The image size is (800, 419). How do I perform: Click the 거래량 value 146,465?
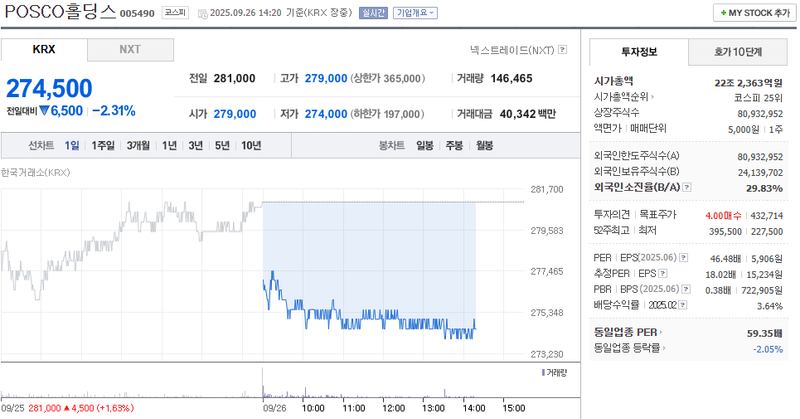(x=511, y=79)
